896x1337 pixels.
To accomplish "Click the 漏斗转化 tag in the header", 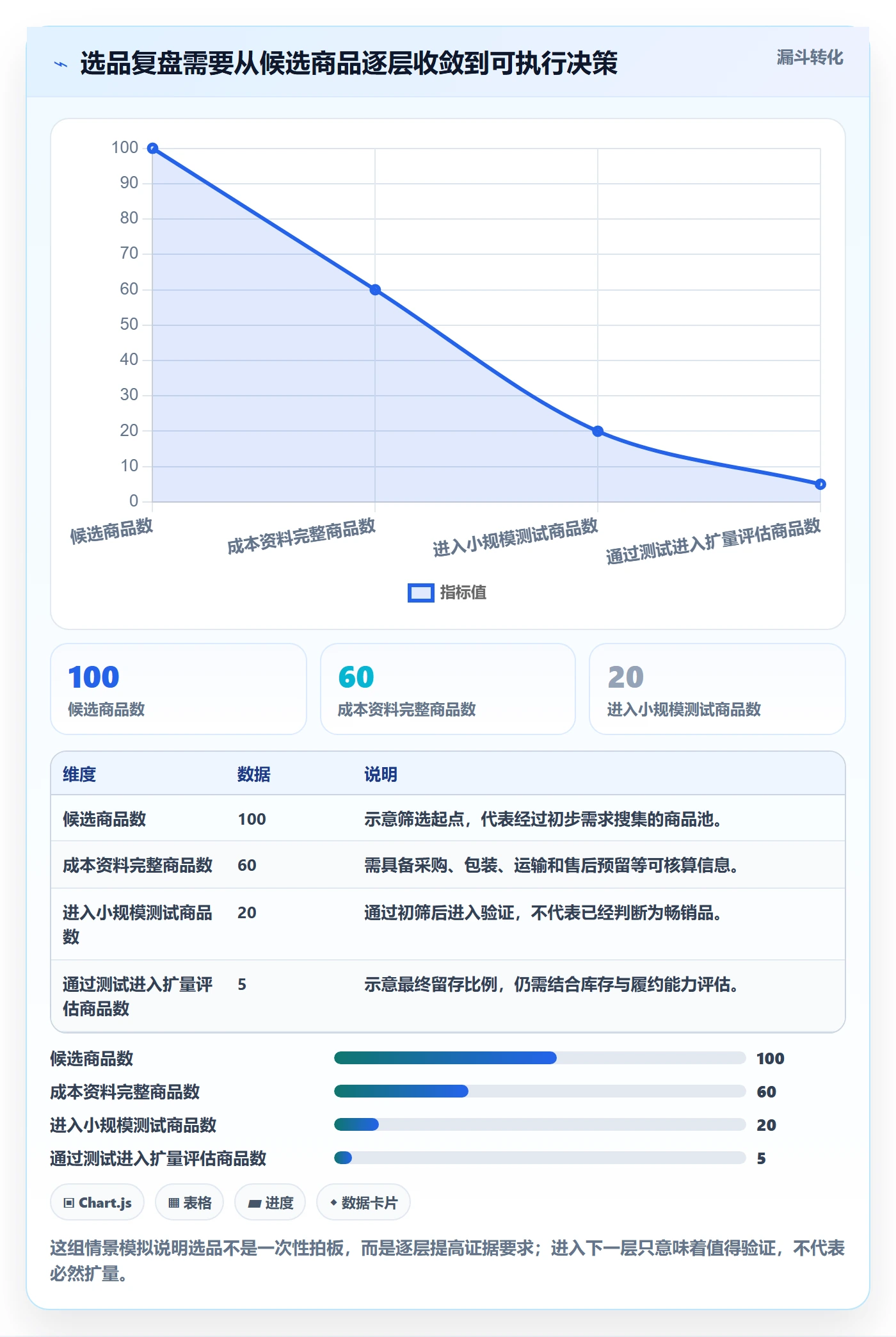I will point(810,58).
